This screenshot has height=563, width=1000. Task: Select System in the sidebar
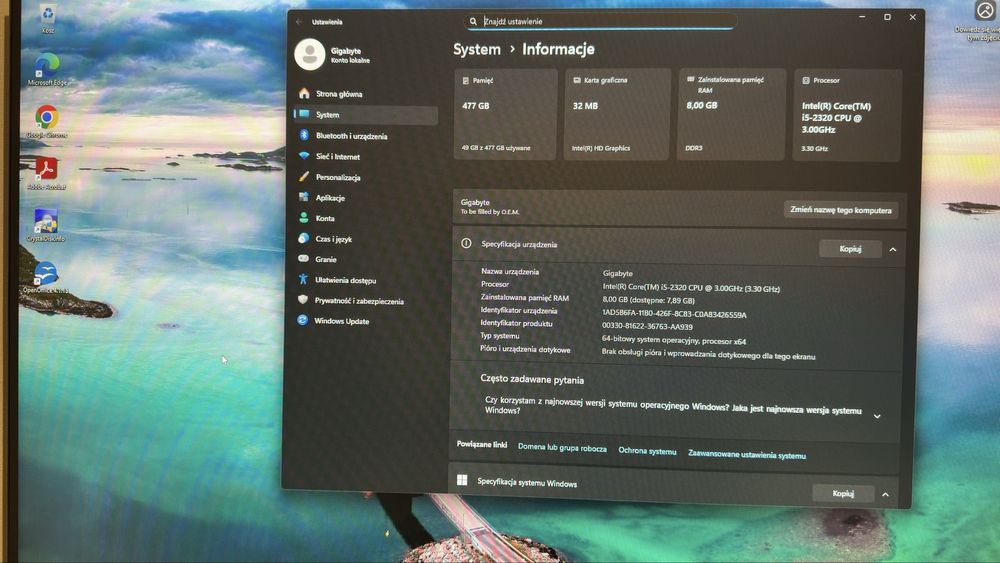point(366,115)
